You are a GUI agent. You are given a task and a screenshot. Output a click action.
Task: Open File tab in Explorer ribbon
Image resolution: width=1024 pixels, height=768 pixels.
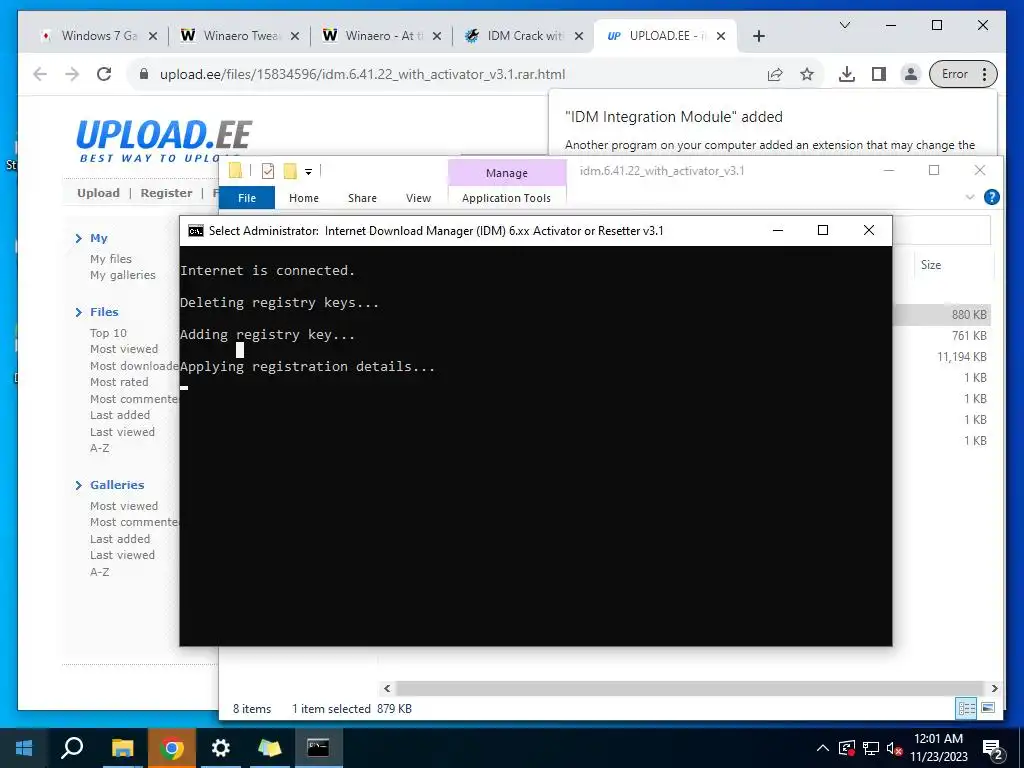[247, 198]
